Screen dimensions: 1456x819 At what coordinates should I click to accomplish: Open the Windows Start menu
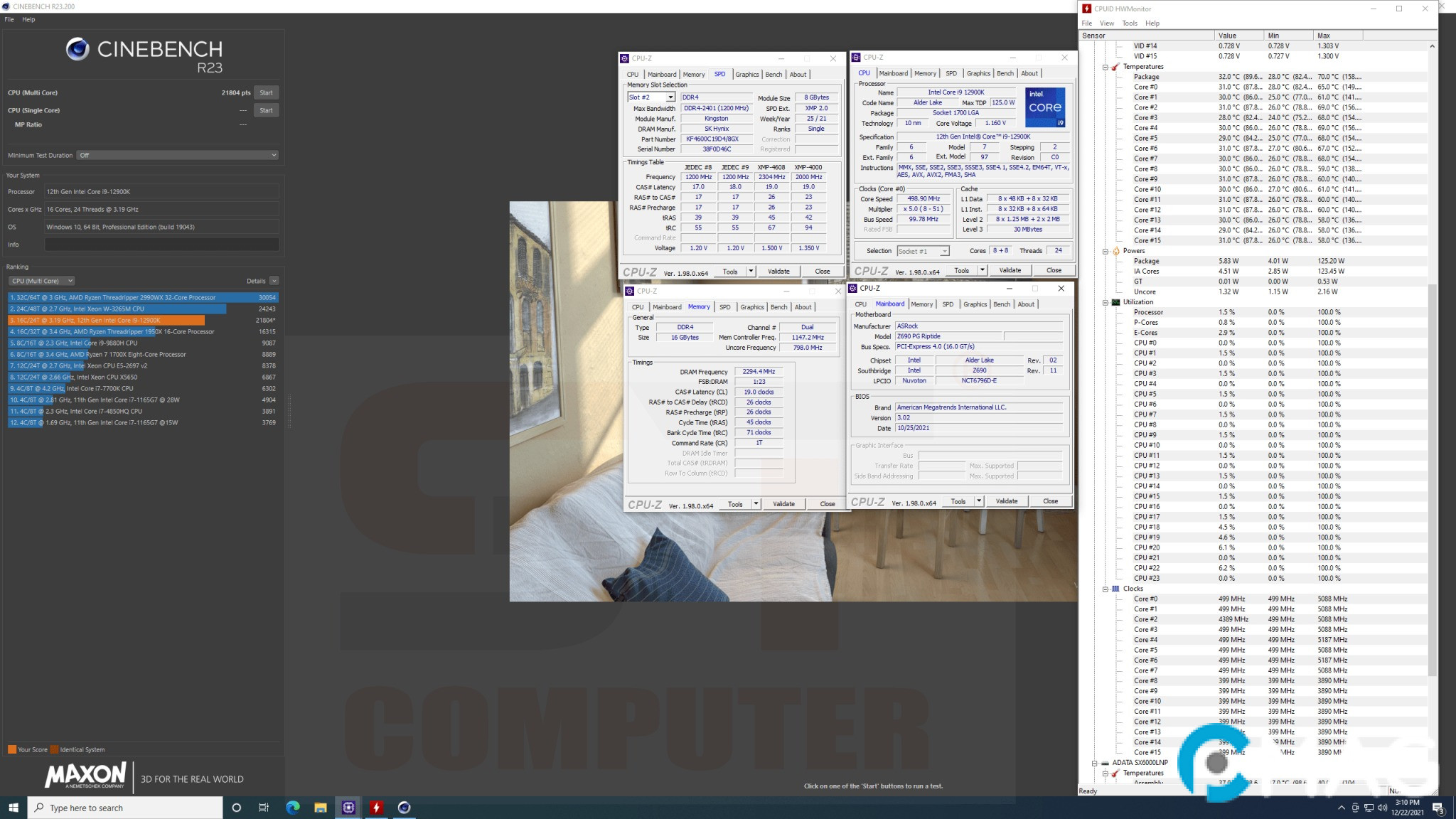point(13,808)
